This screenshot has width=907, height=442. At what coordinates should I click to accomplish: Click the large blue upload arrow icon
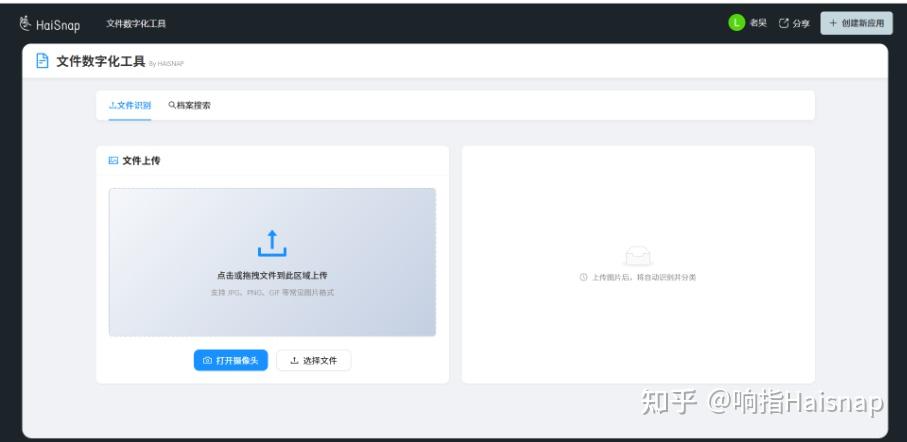click(x=272, y=244)
